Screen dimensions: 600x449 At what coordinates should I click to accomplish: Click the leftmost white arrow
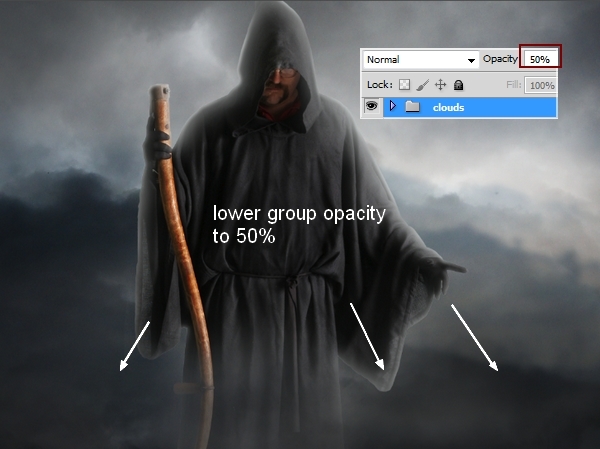point(135,345)
